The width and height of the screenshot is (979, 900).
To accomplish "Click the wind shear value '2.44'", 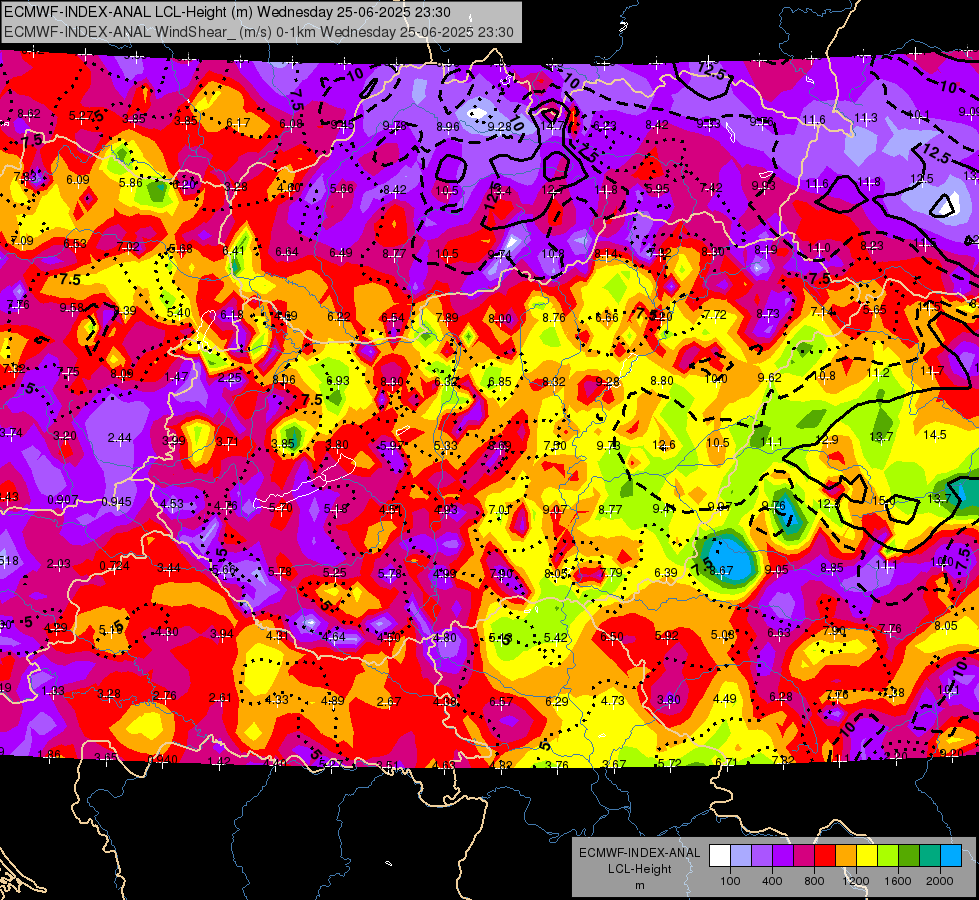I will tap(119, 438).
